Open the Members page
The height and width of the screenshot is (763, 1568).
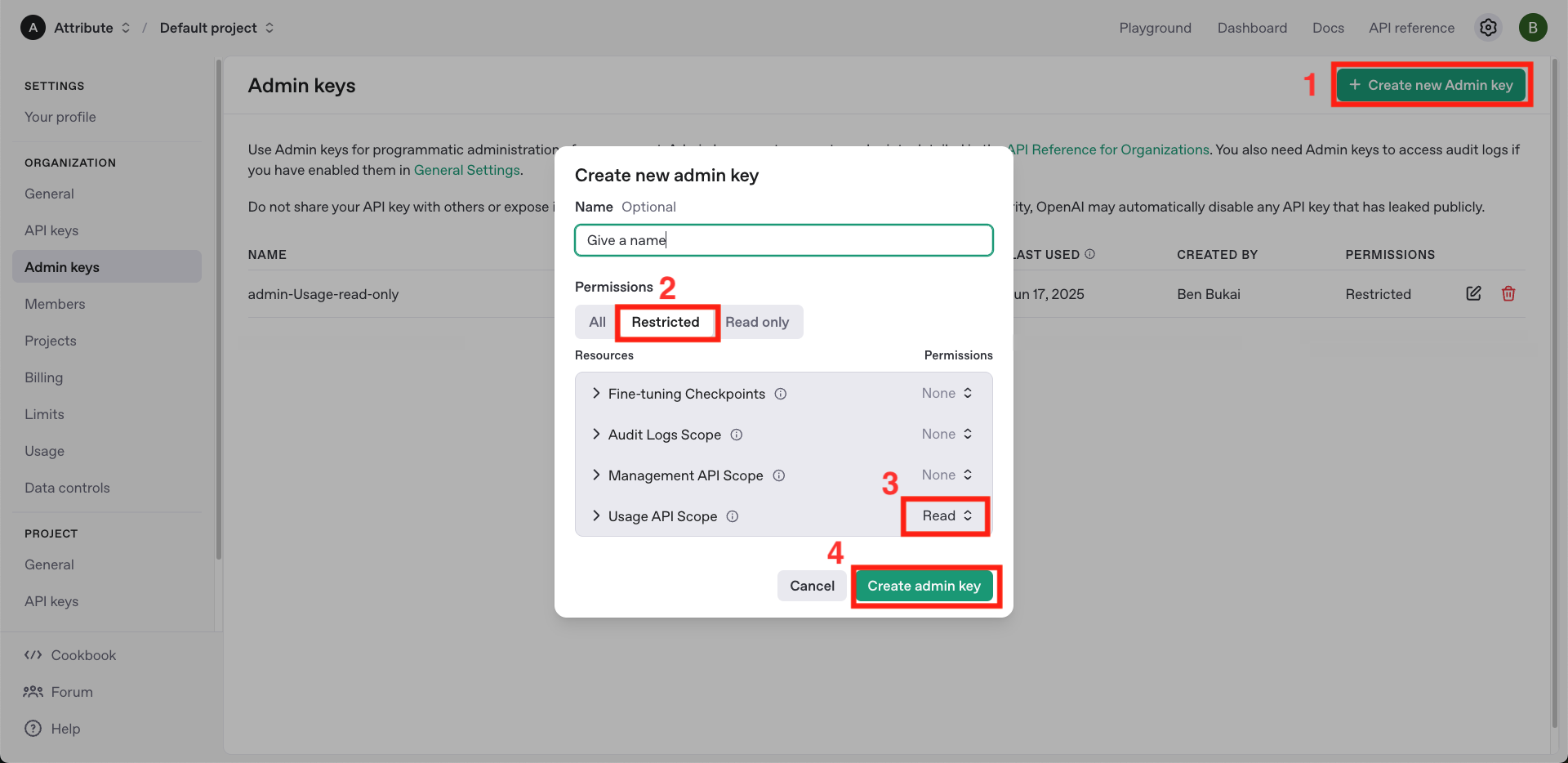pyautogui.click(x=55, y=304)
